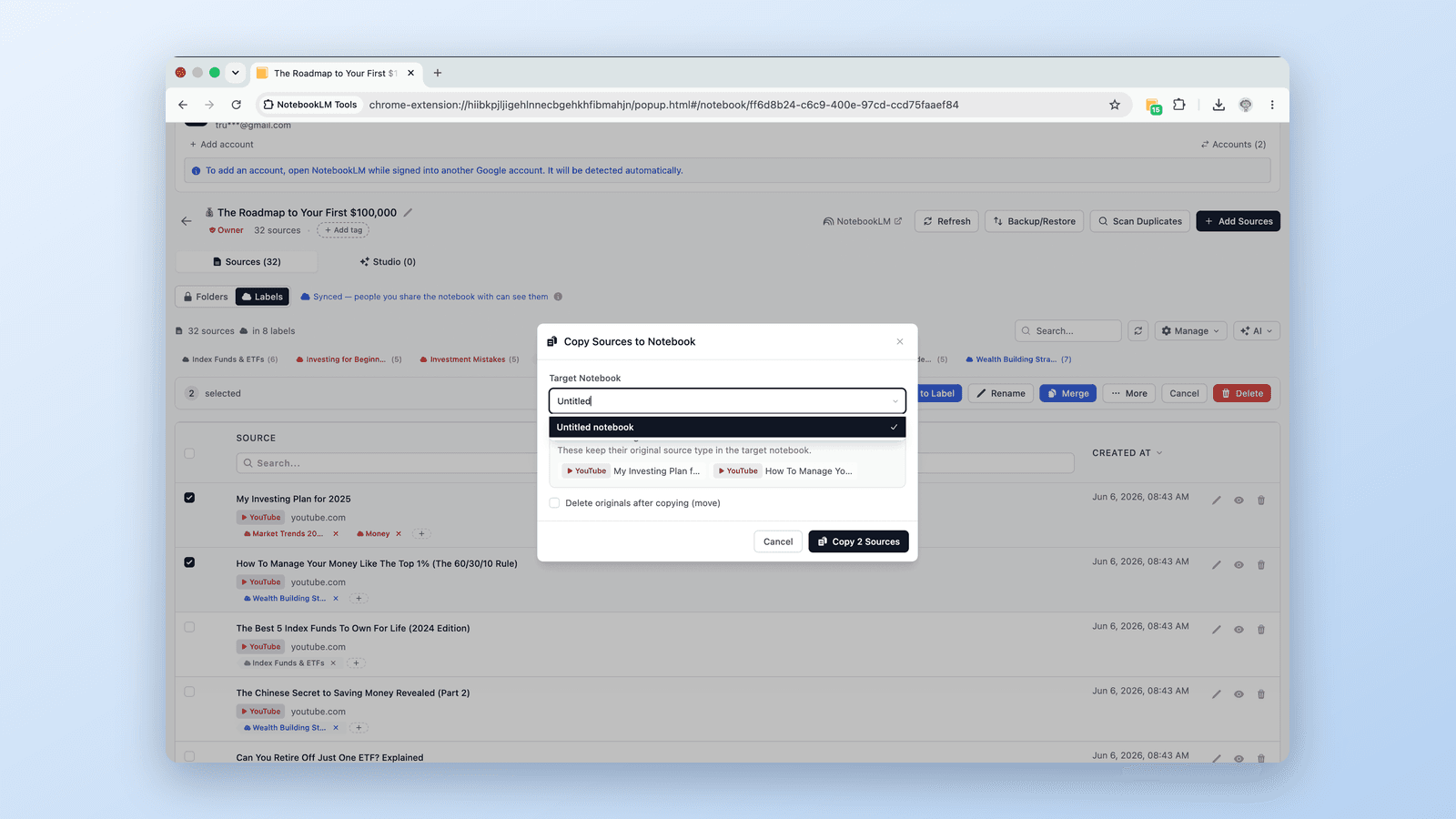This screenshot has width=1456, height=819.
Task: Edit My Investing Plan for 2025 pencil icon
Action: coord(1217,500)
